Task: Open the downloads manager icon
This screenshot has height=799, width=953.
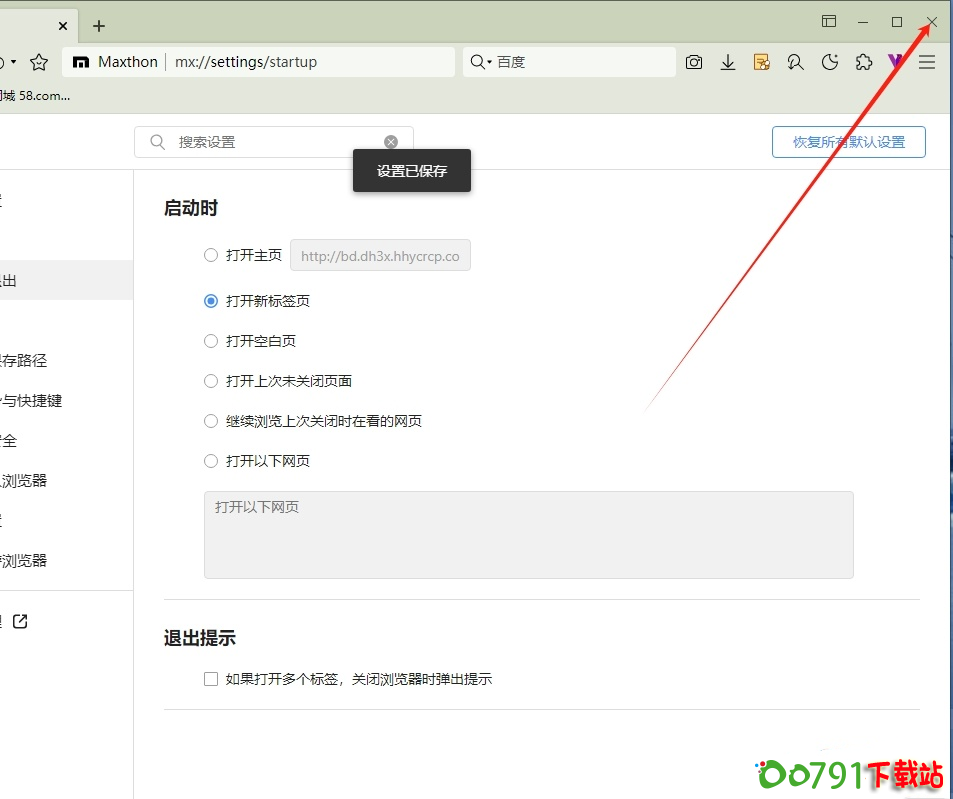Action: [x=728, y=62]
